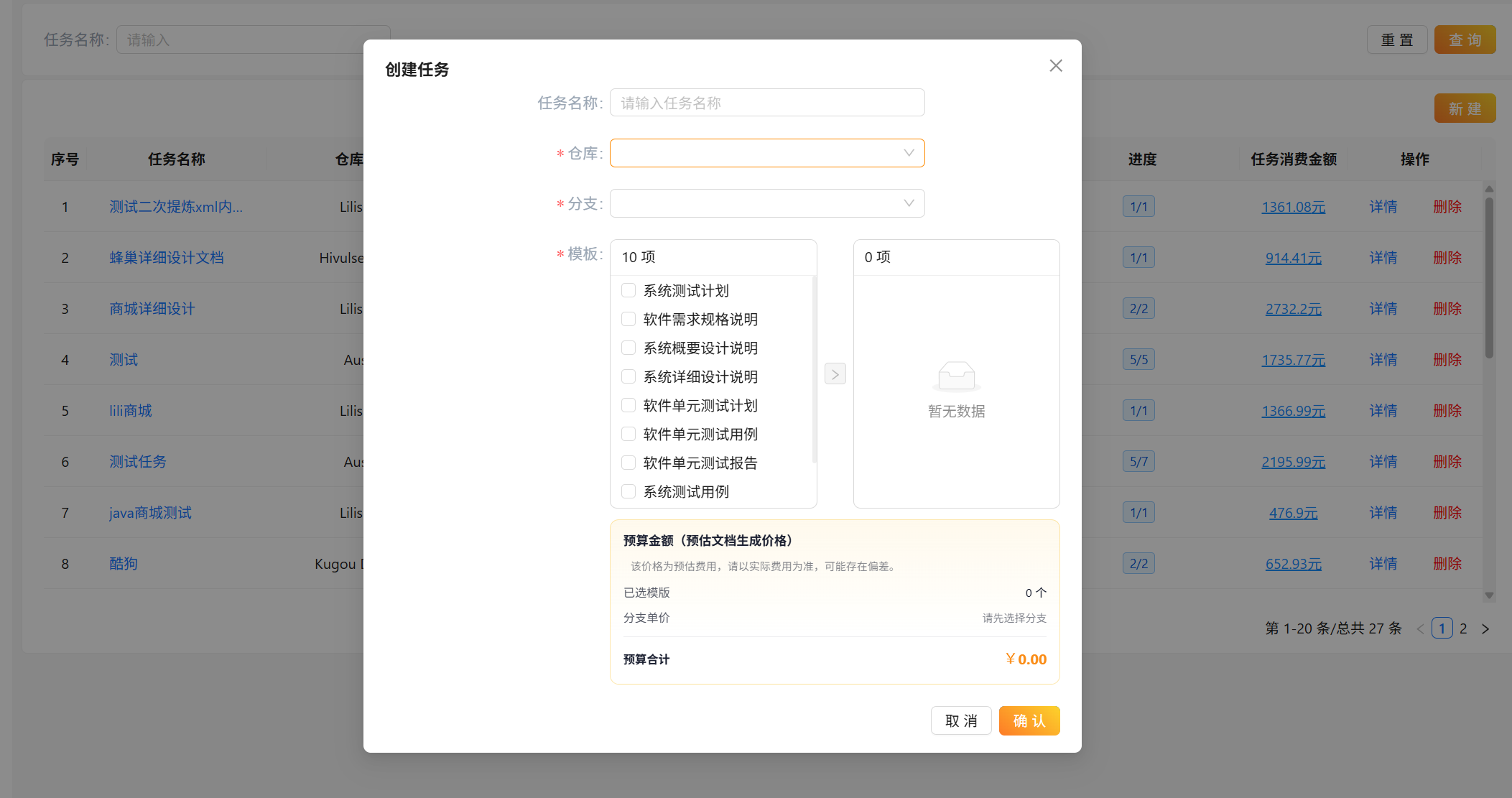Open the 蜂巢详细设计文档 task link

tap(166, 257)
